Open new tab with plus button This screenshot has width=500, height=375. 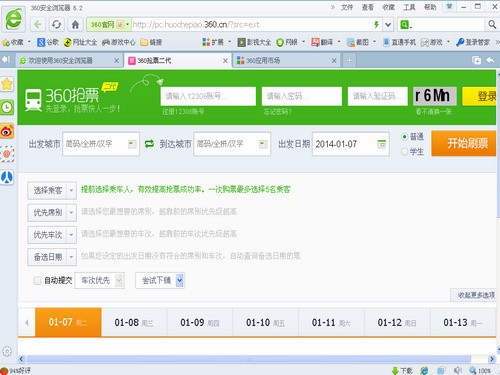point(349,60)
